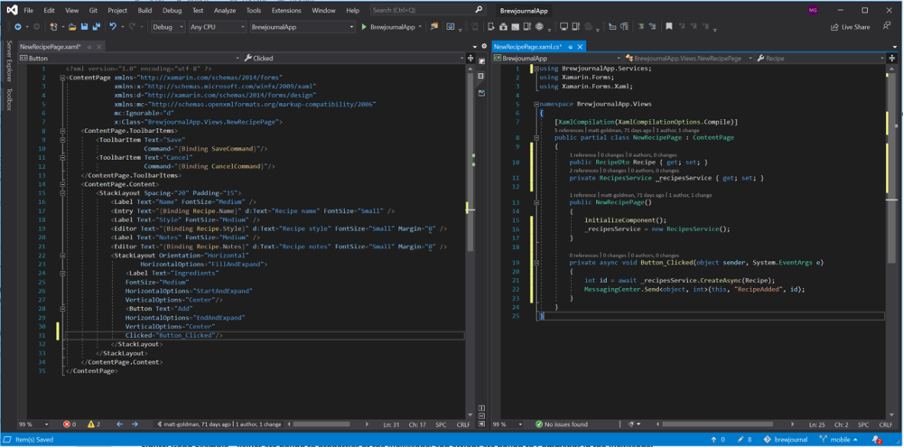This screenshot has height=448, width=904.
Task: Open the Button element dropdown in XAML editor
Action: pos(130,58)
